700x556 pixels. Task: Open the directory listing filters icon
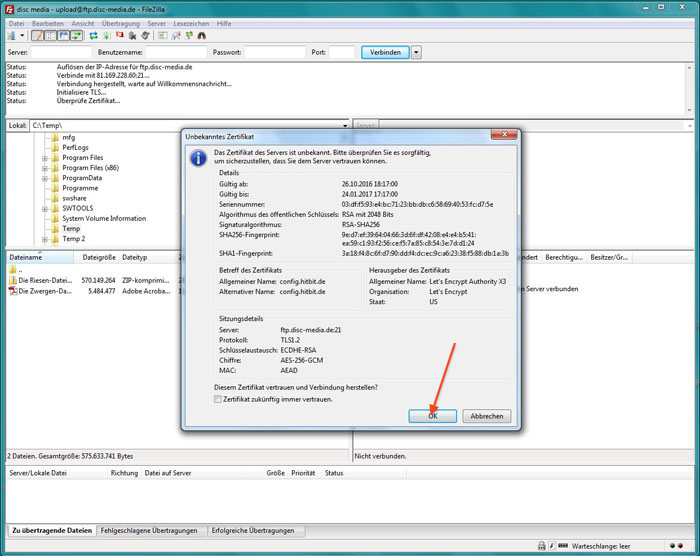pyautogui.click(x=162, y=36)
